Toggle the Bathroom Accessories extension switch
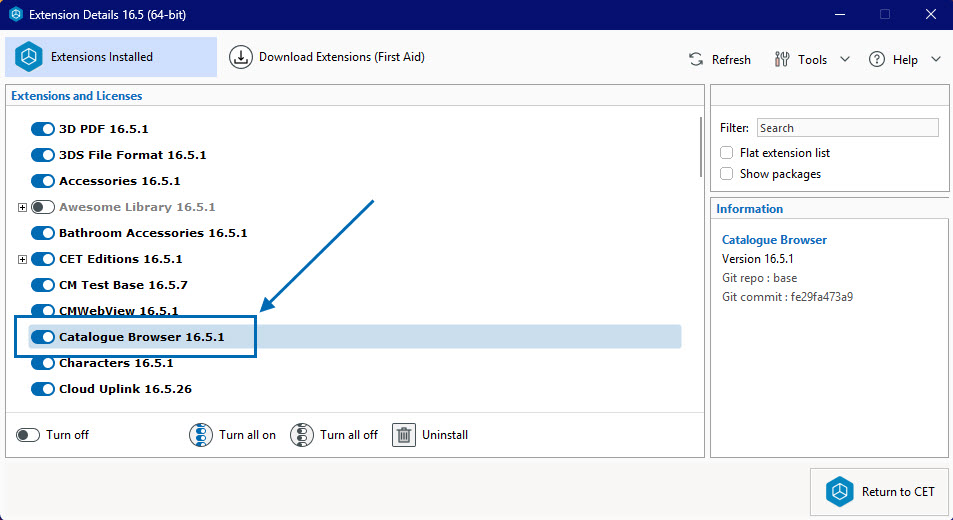953x520 pixels. [43, 233]
